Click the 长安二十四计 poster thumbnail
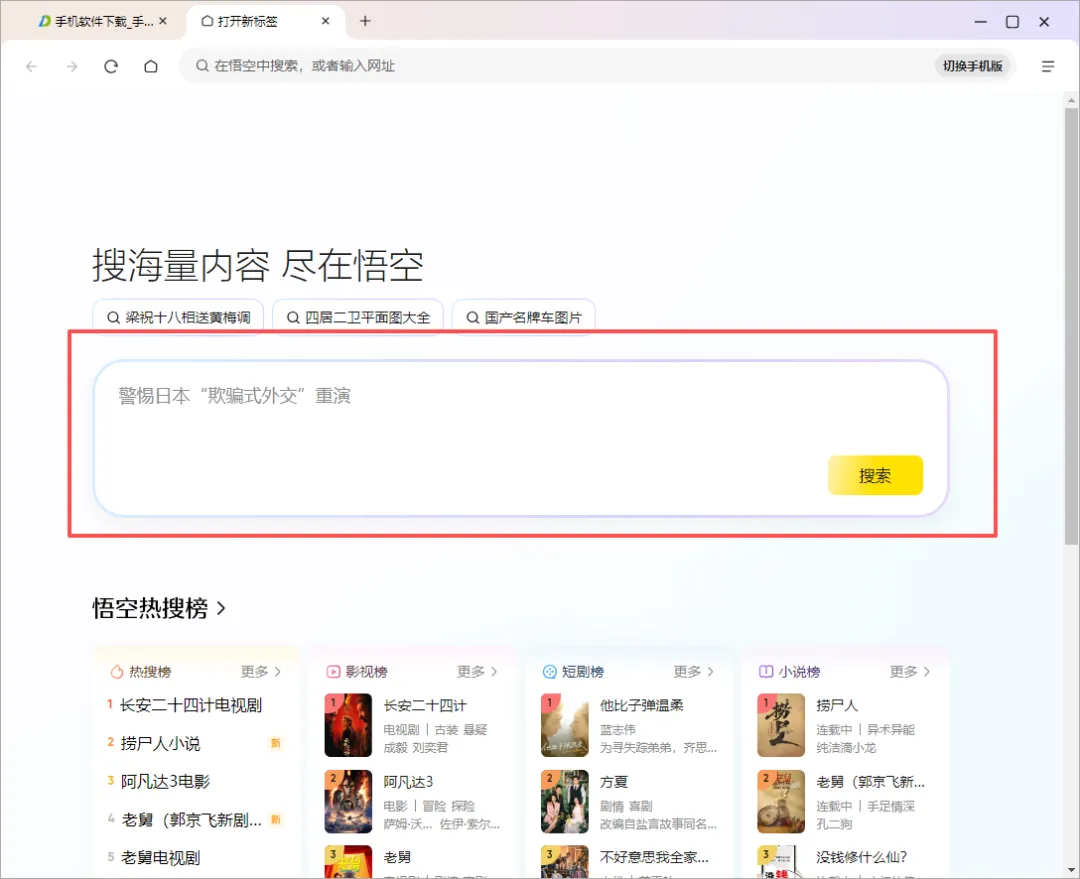This screenshot has height=879, width=1080. click(348, 725)
